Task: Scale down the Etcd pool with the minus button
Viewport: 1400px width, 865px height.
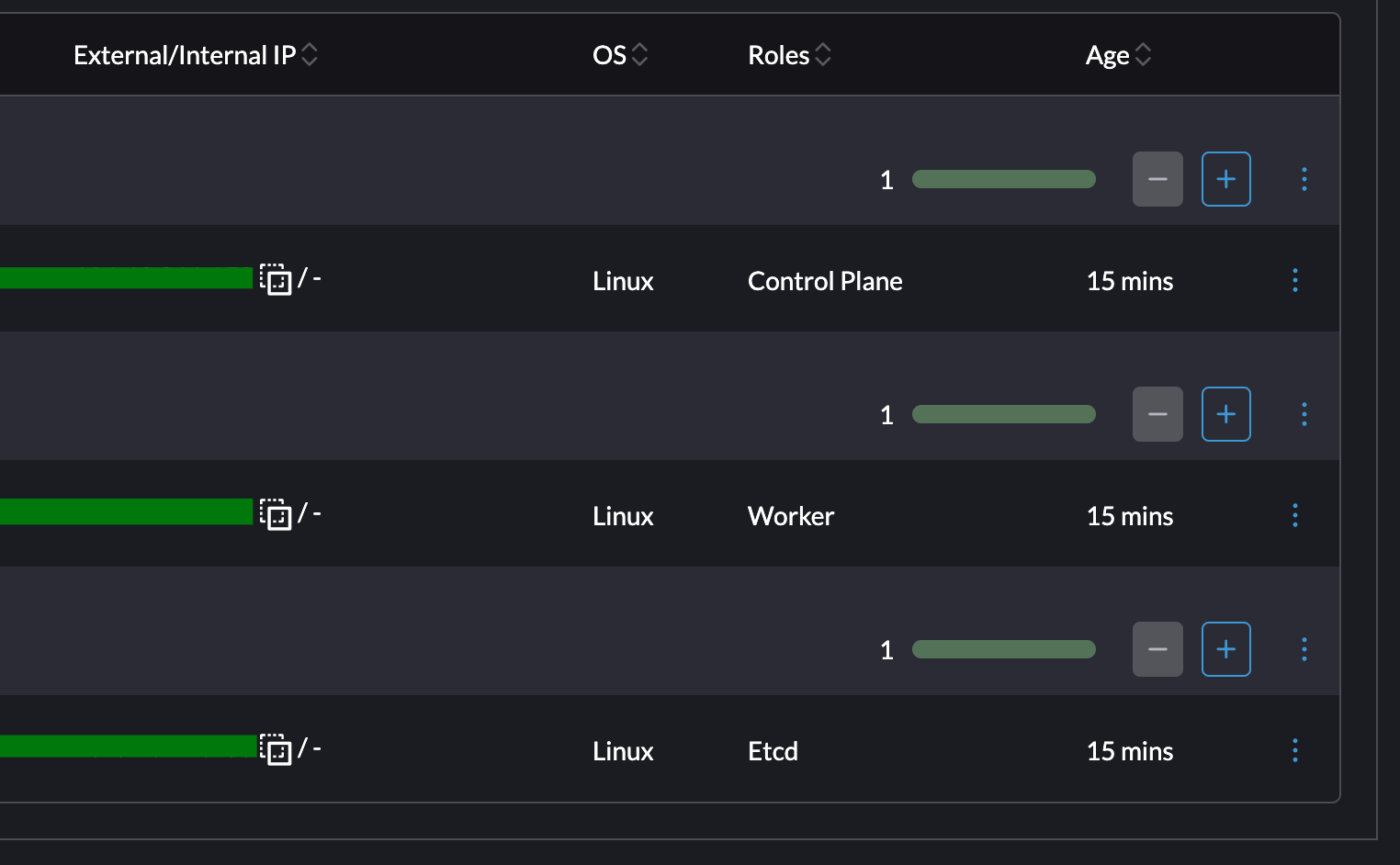Action: click(1157, 649)
